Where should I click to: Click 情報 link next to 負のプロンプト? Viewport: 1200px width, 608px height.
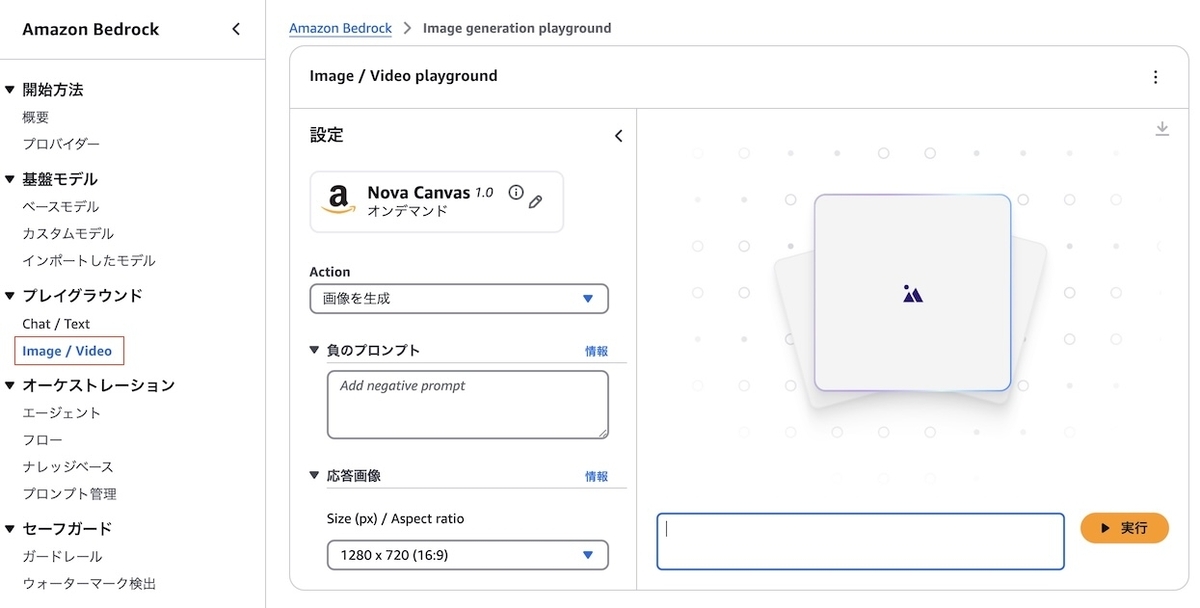[596, 351]
